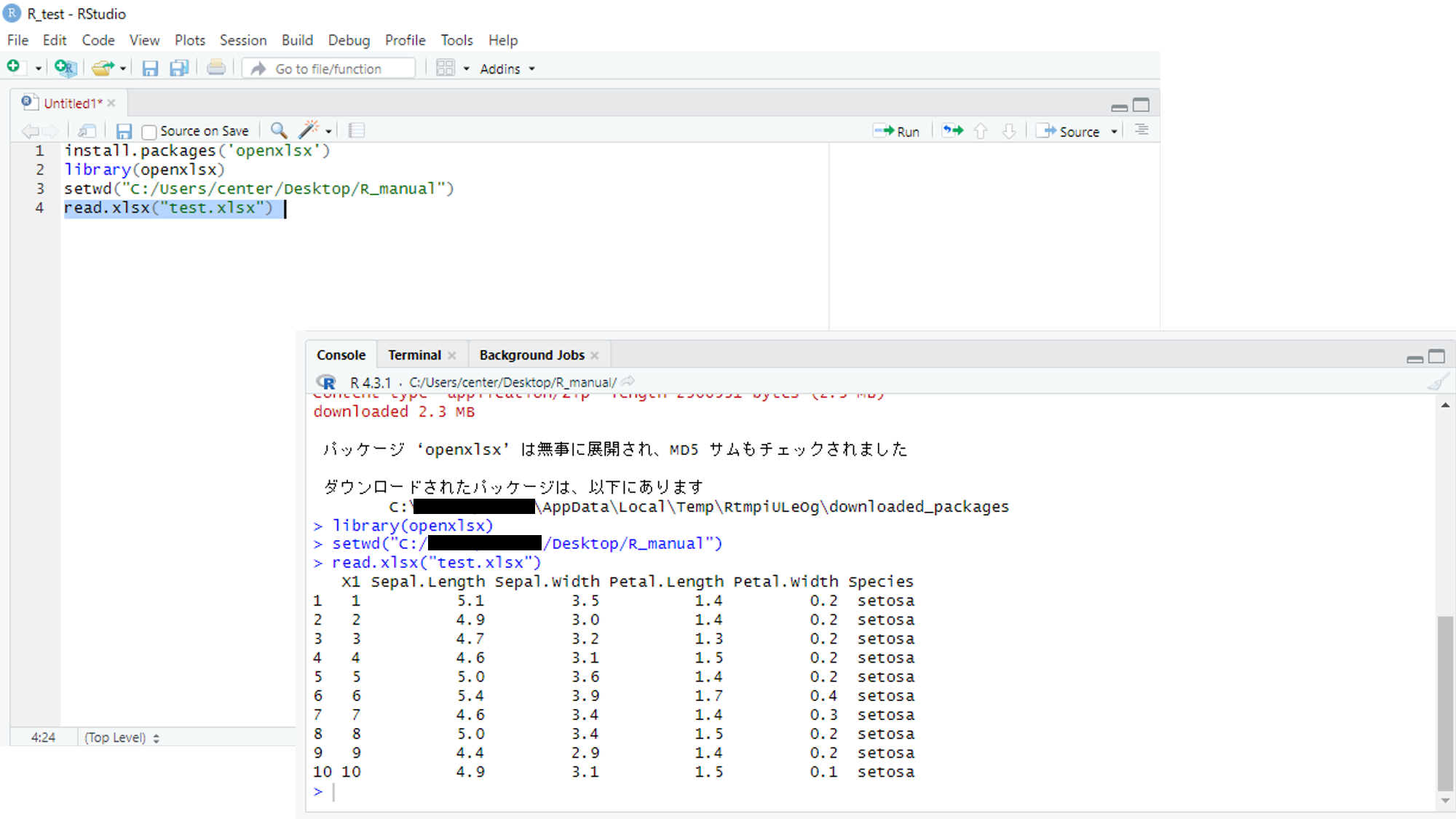Click the Re-run previous code icon
This screenshot has height=819, width=1456.
click(x=952, y=131)
